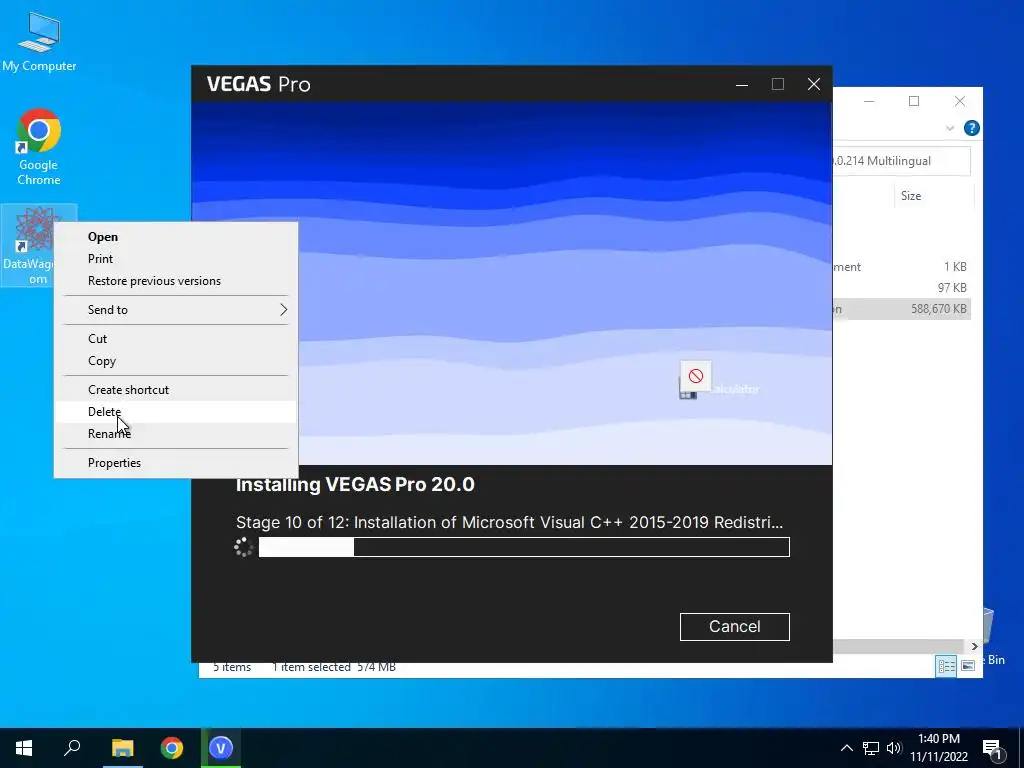1024x768 pixels.
Task: Open the Google Chrome desktop shortcut
Action: point(39,147)
